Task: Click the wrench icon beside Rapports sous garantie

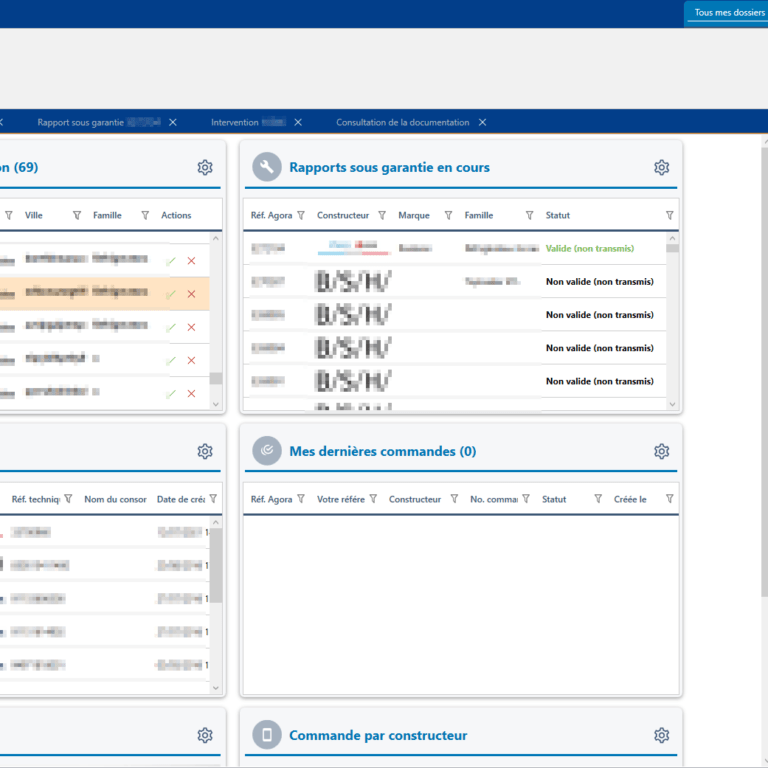Action: coord(266,167)
